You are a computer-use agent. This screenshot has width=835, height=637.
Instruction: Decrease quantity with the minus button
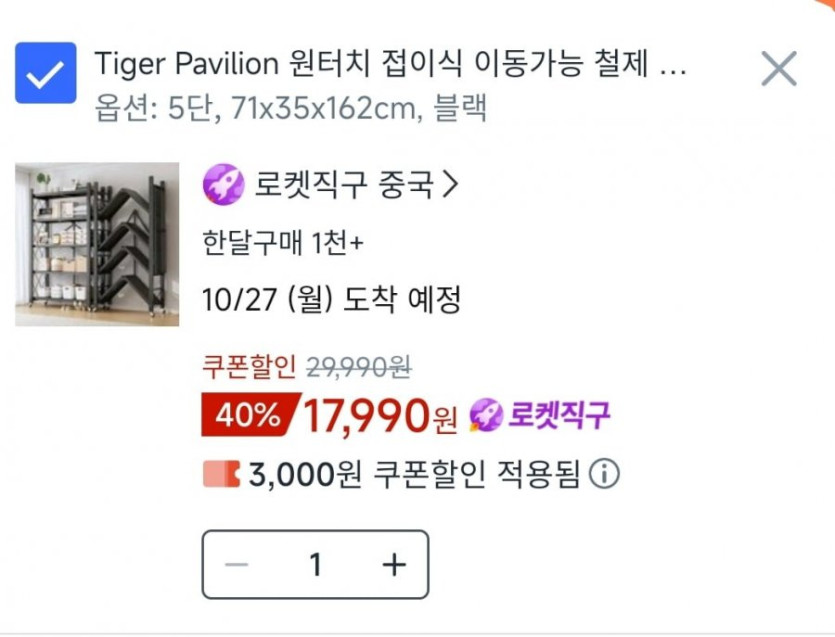pos(236,565)
